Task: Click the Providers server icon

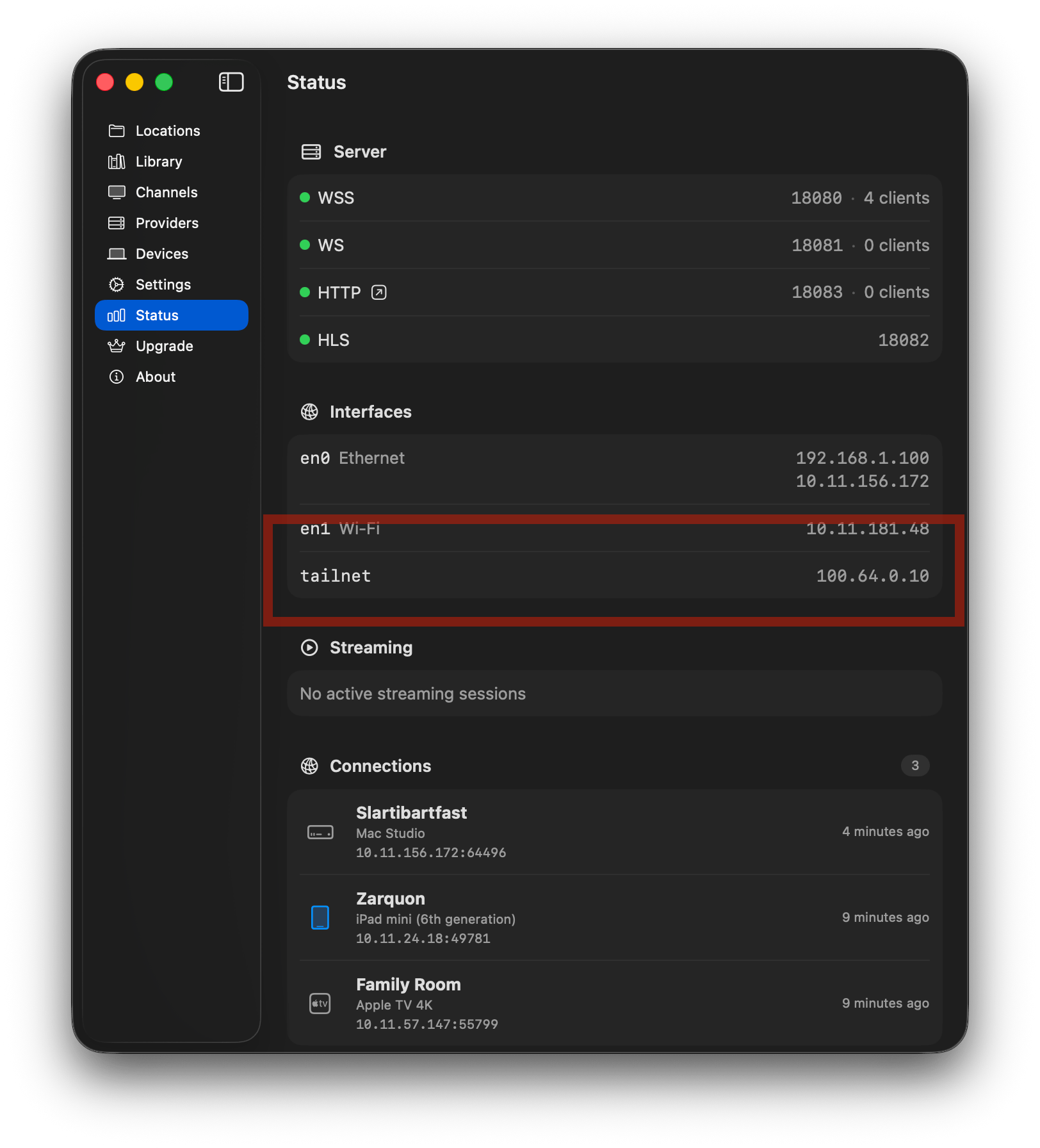Action: (x=117, y=223)
